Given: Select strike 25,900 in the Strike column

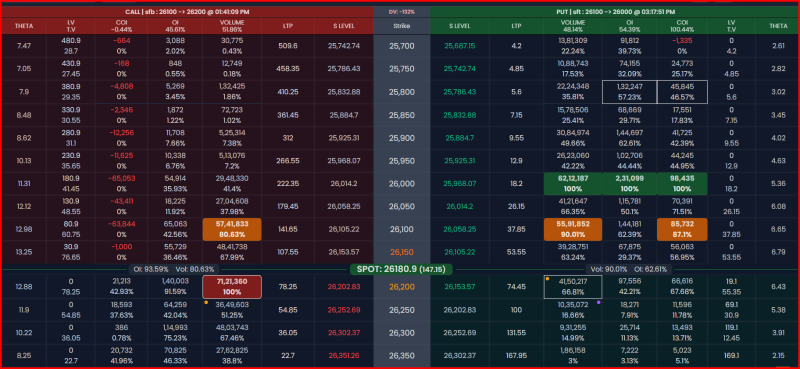Looking at the screenshot, I should (x=402, y=138).
